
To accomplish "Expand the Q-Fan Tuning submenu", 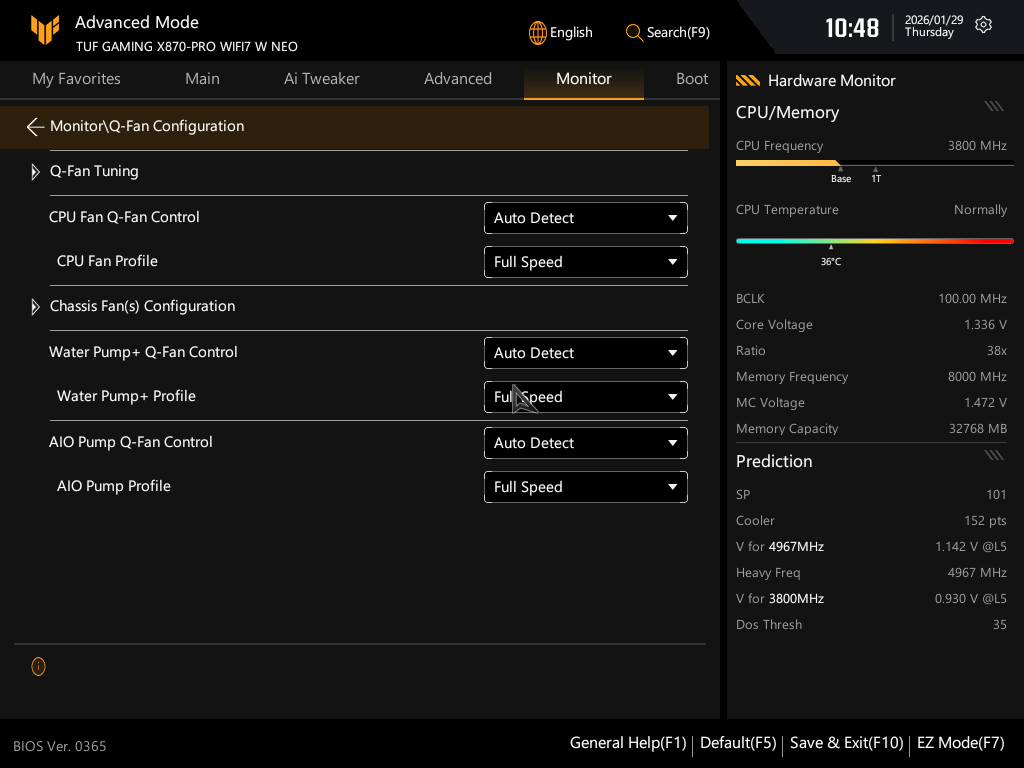I will (x=35, y=172).
